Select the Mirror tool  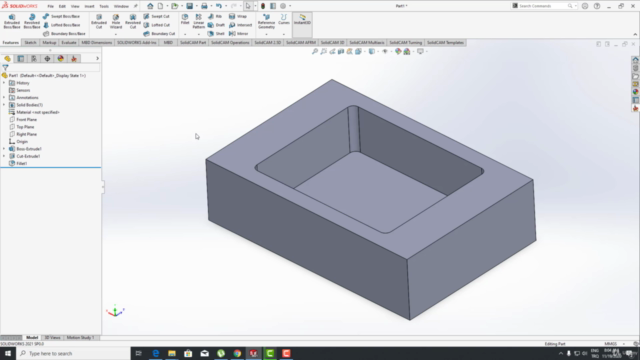coord(239,34)
